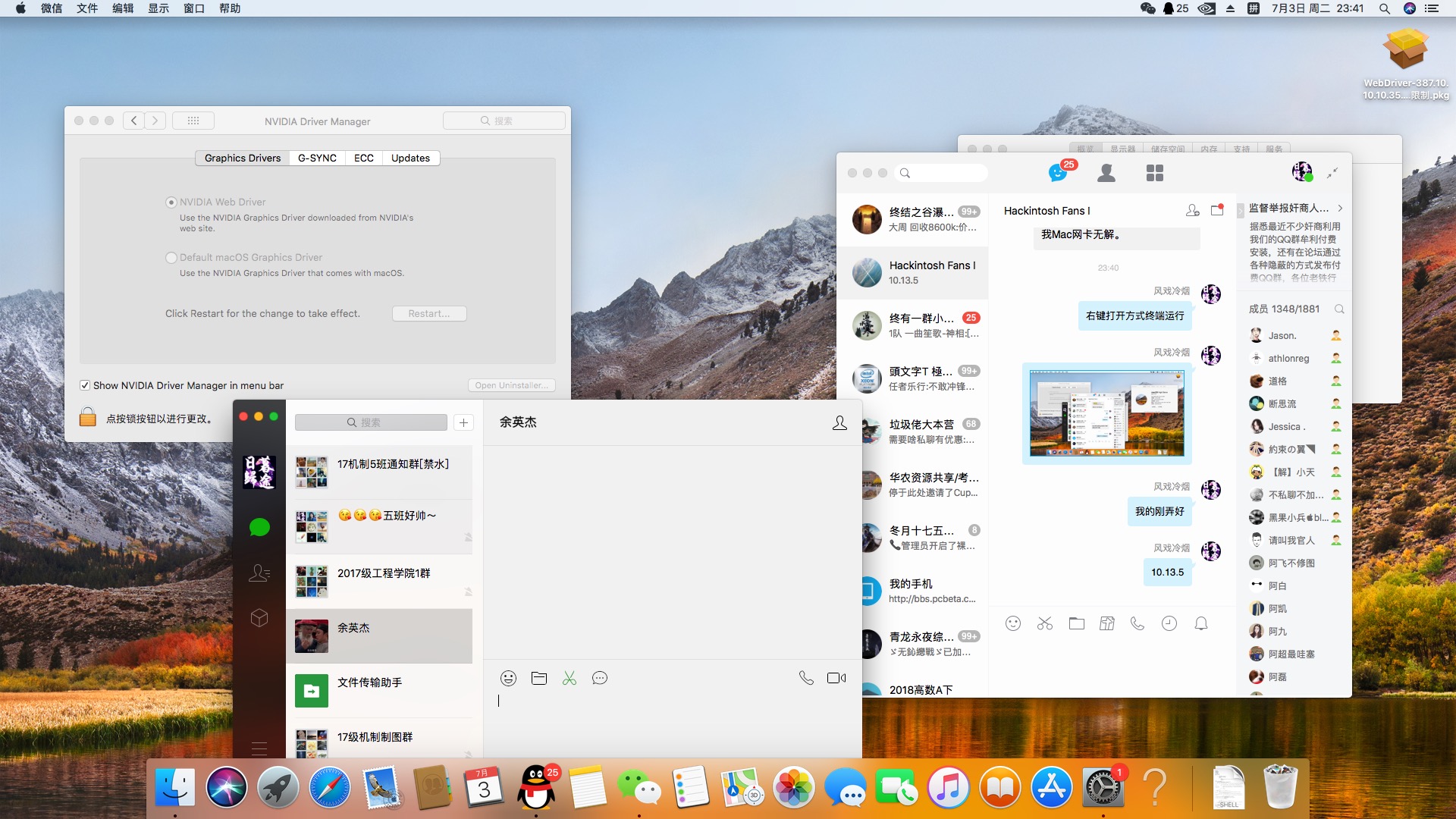Select the 终结之谷瀑 QQ conversation
1456x819 pixels.
[912, 219]
